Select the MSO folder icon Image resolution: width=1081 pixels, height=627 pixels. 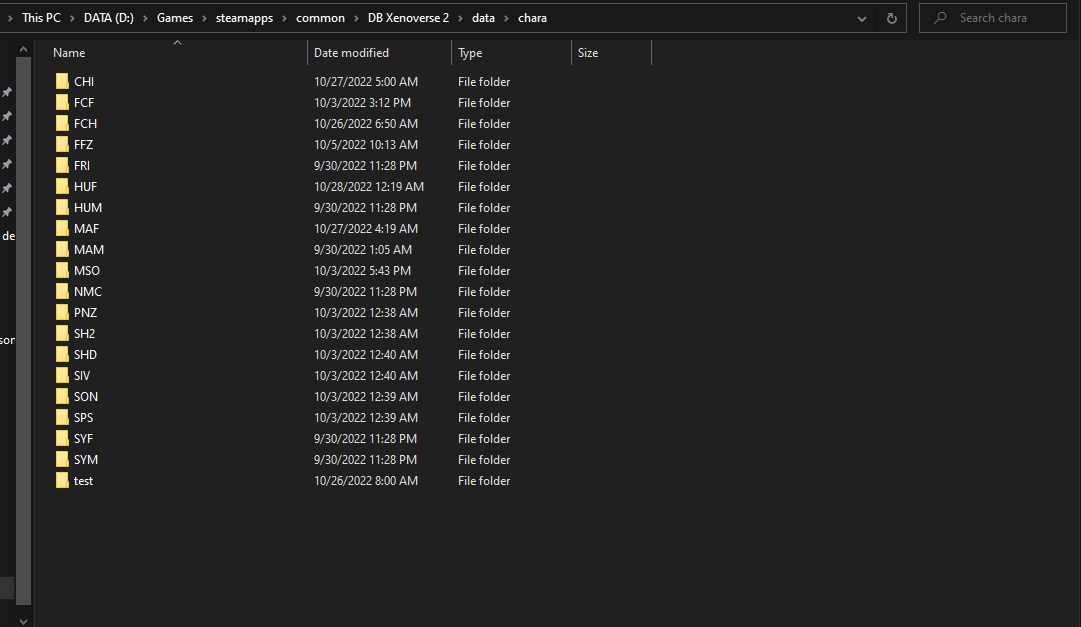(x=62, y=271)
